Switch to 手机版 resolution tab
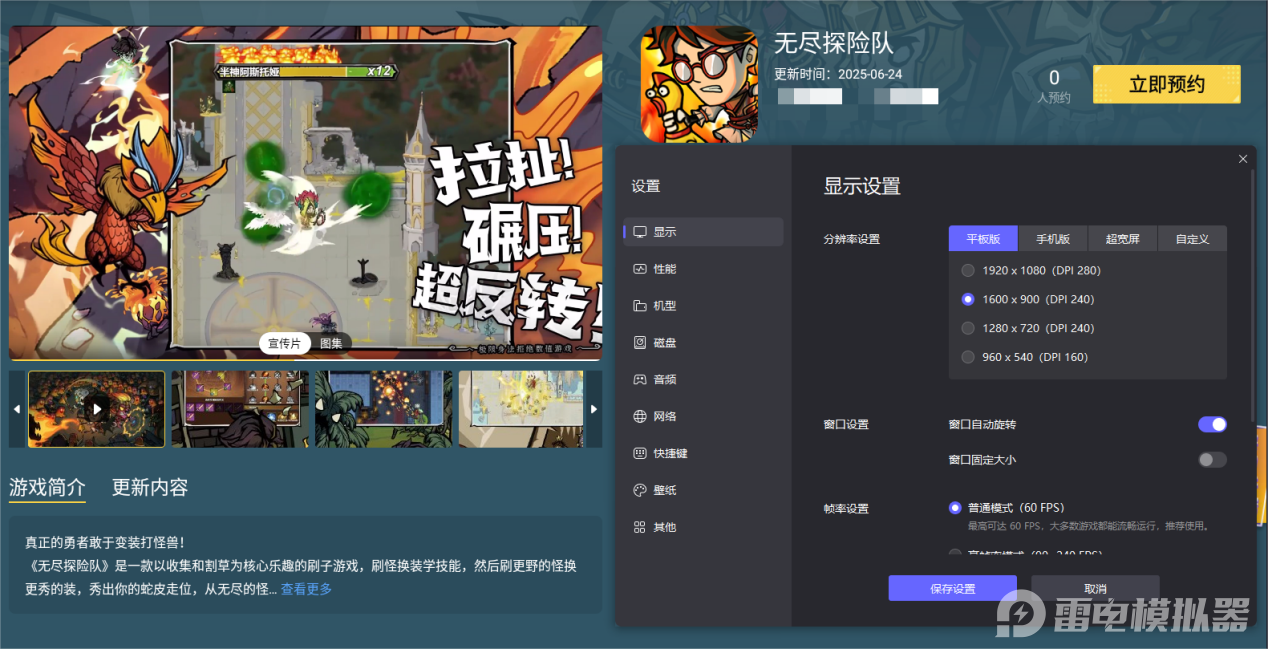This screenshot has width=1268, height=649. click(1053, 239)
